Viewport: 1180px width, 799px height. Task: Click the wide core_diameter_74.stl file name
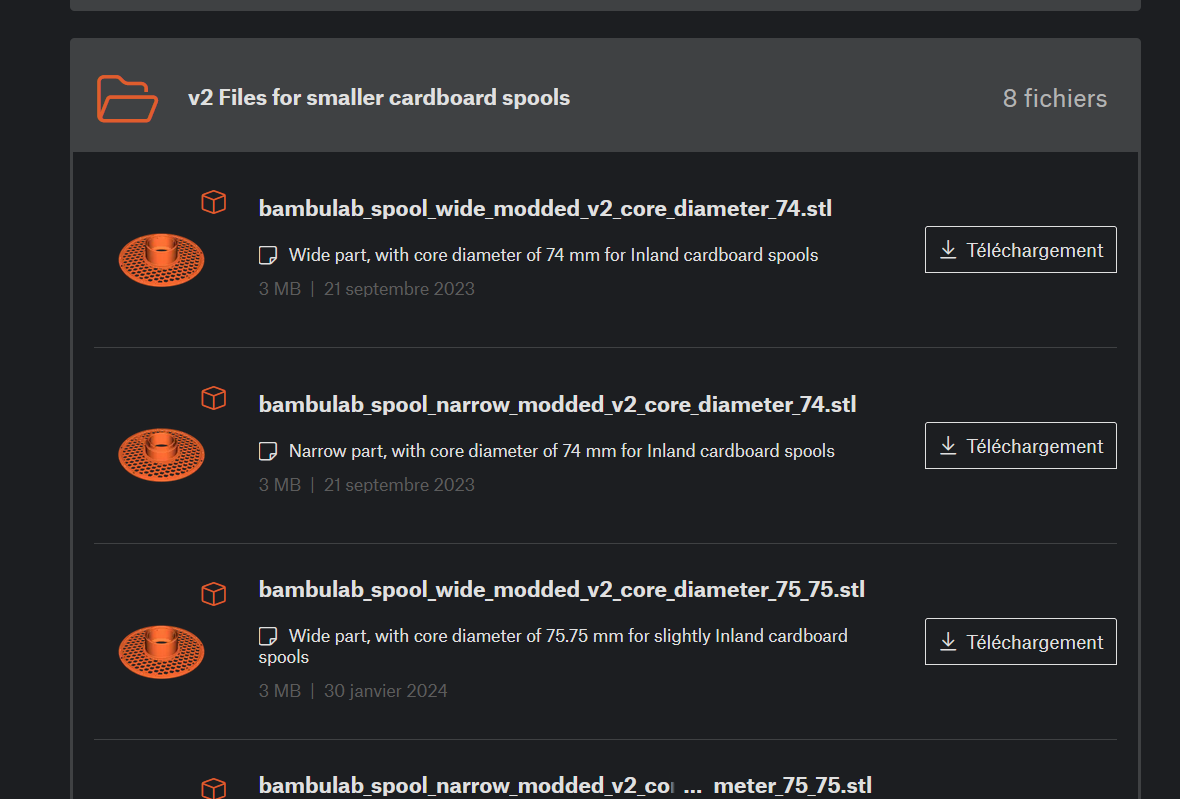tap(545, 209)
